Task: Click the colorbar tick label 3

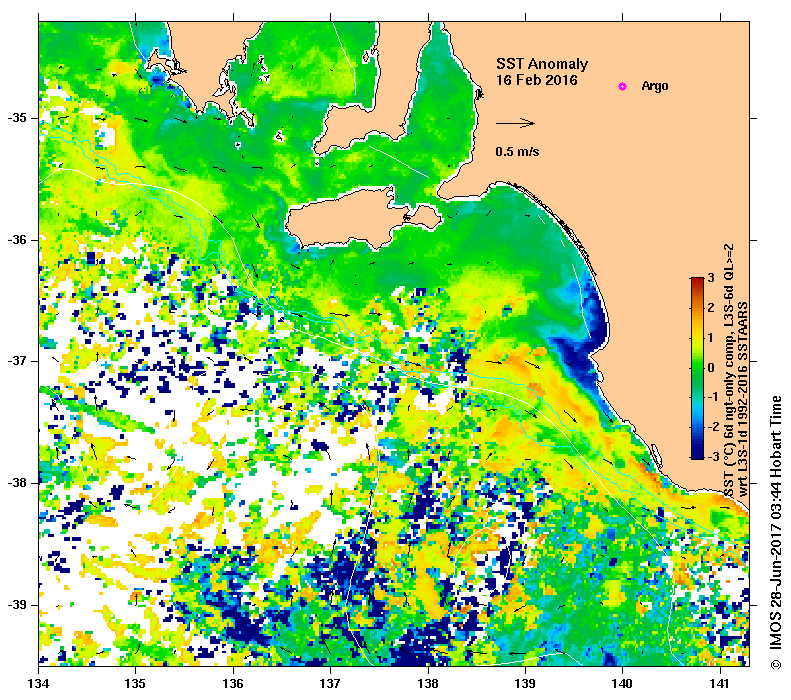Action: [x=711, y=278]
